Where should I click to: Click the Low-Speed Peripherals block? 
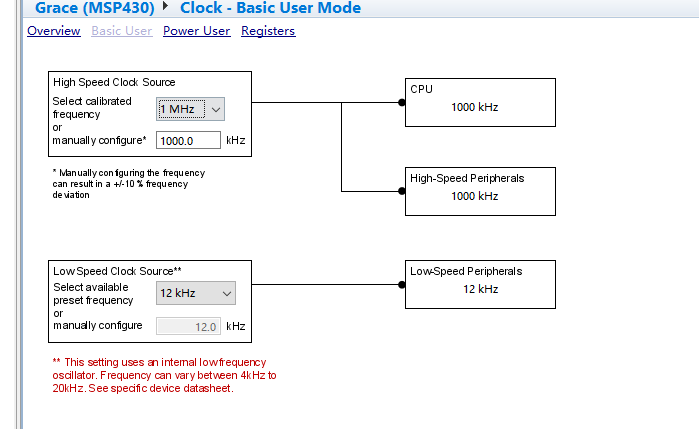480,285
